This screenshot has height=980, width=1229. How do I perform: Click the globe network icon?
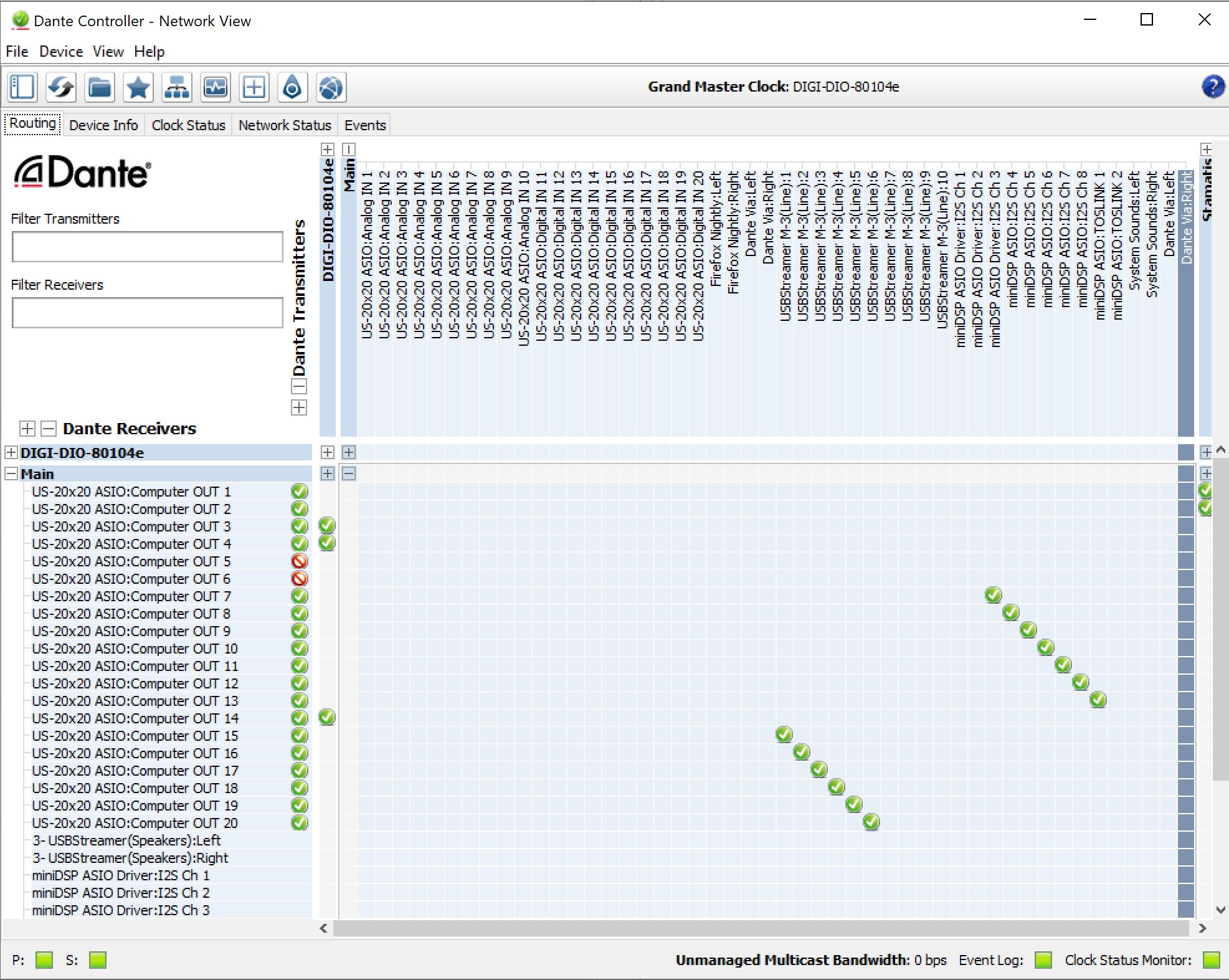[331, 87]
